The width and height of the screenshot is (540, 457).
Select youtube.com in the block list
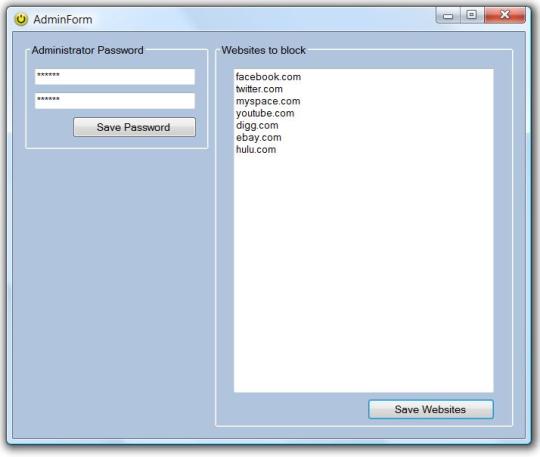tap(265, 113)
